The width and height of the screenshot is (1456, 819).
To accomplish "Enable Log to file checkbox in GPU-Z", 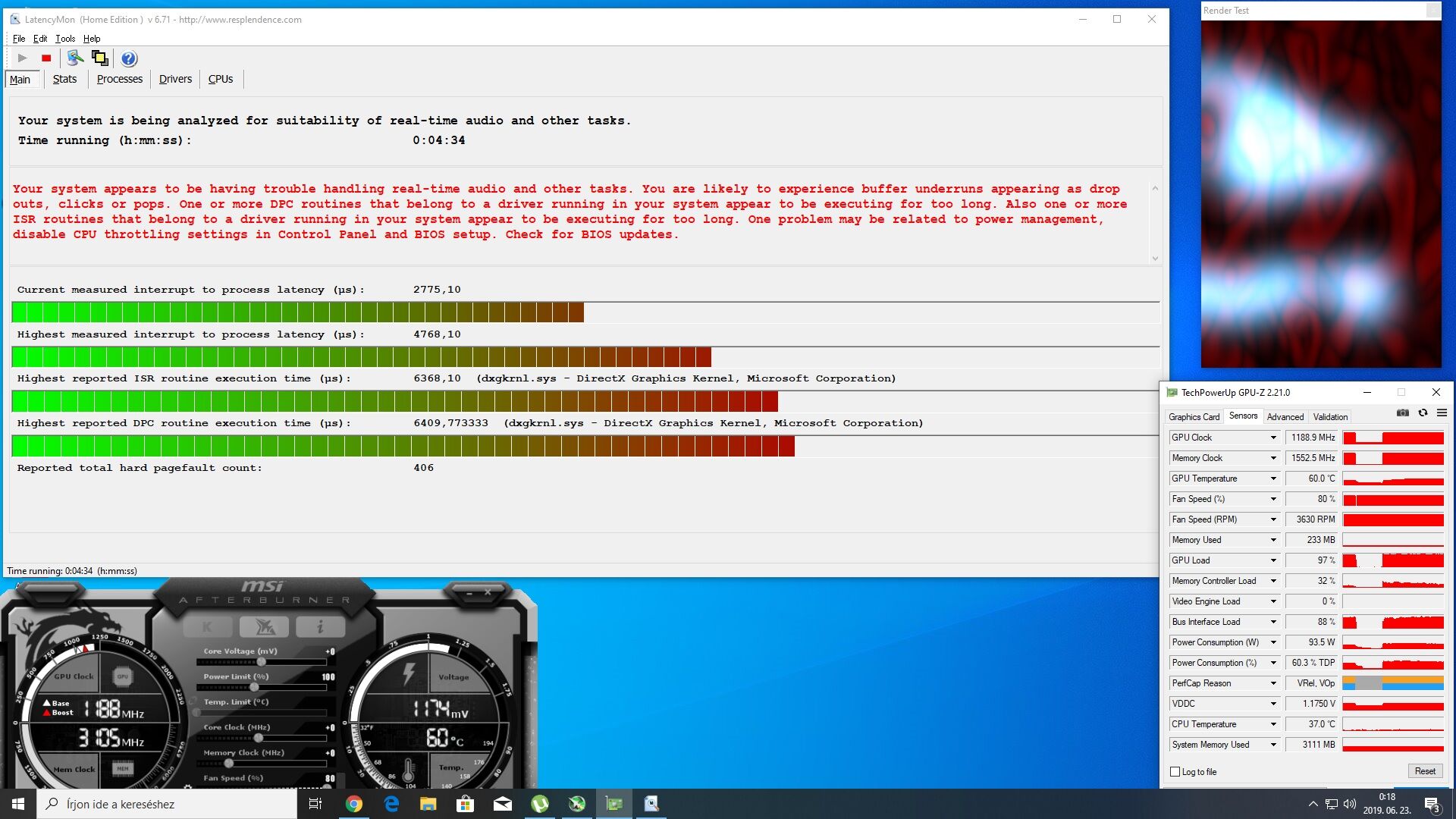I will coord(1175,772).
